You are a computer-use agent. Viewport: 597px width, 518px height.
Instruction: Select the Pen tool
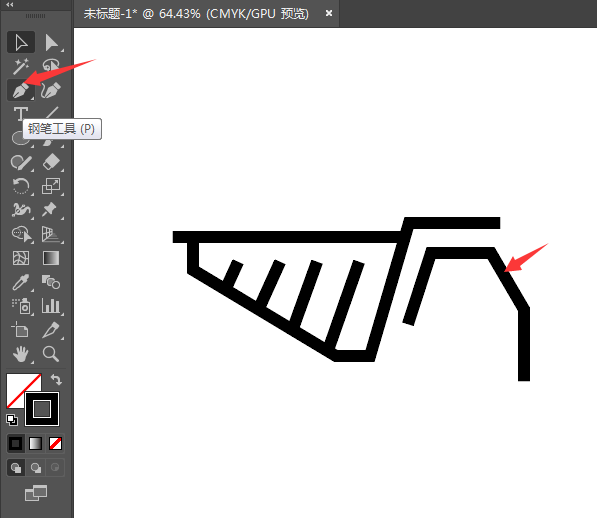(21, 90)
